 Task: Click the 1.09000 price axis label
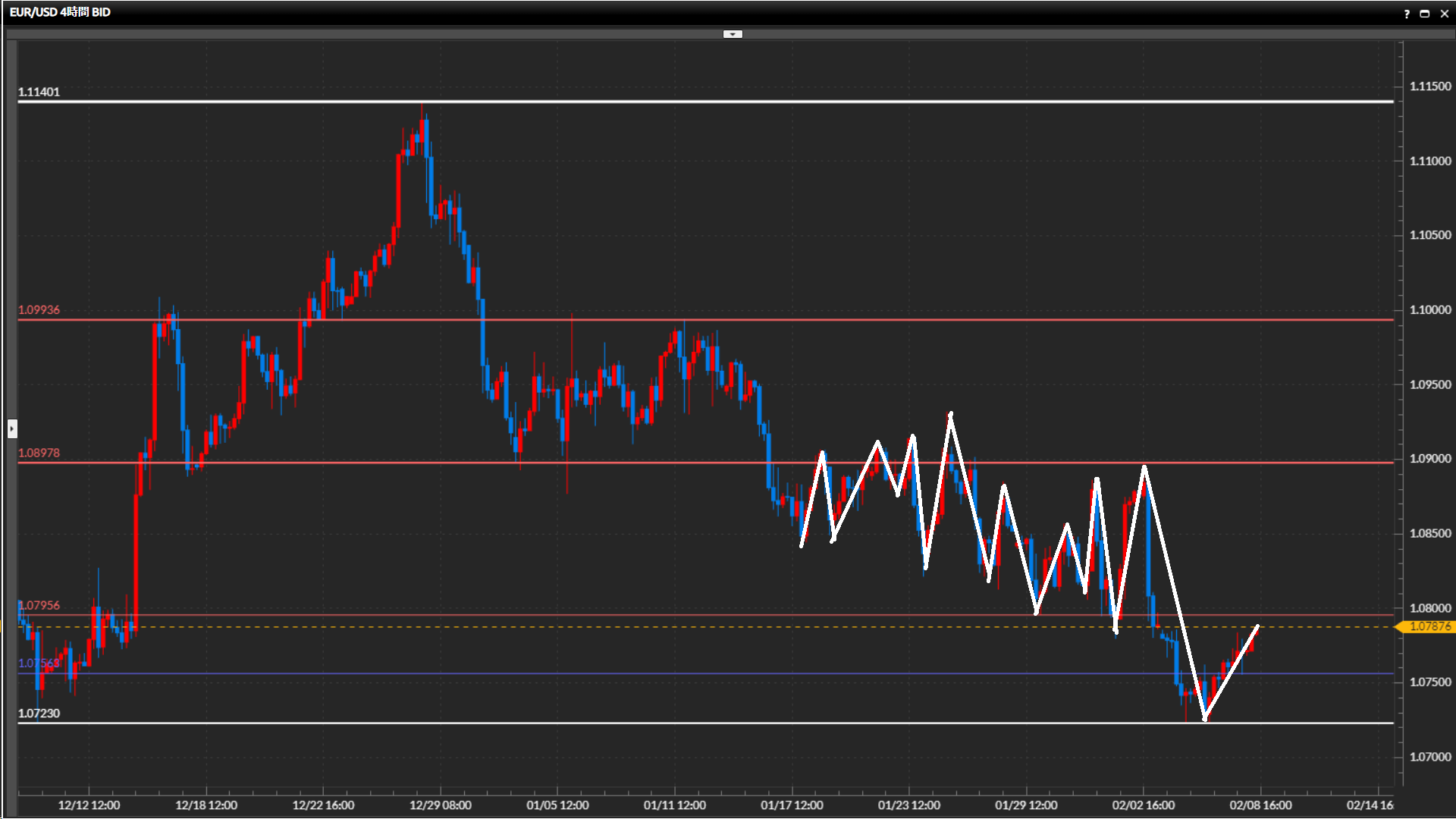[x=1430, y=458]
